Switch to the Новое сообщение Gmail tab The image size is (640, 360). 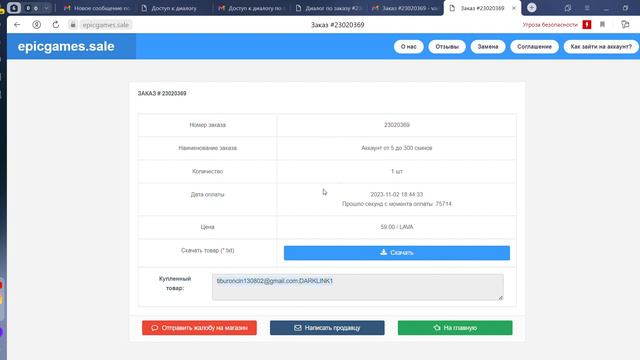pos(96,8)
